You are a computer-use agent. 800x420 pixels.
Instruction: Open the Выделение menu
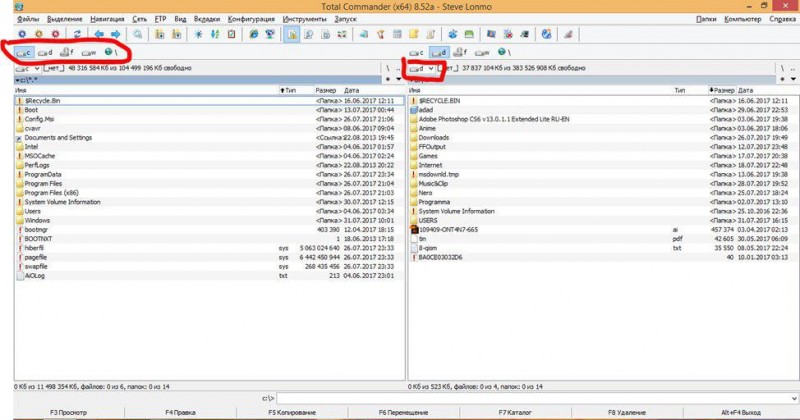point(64,19)
